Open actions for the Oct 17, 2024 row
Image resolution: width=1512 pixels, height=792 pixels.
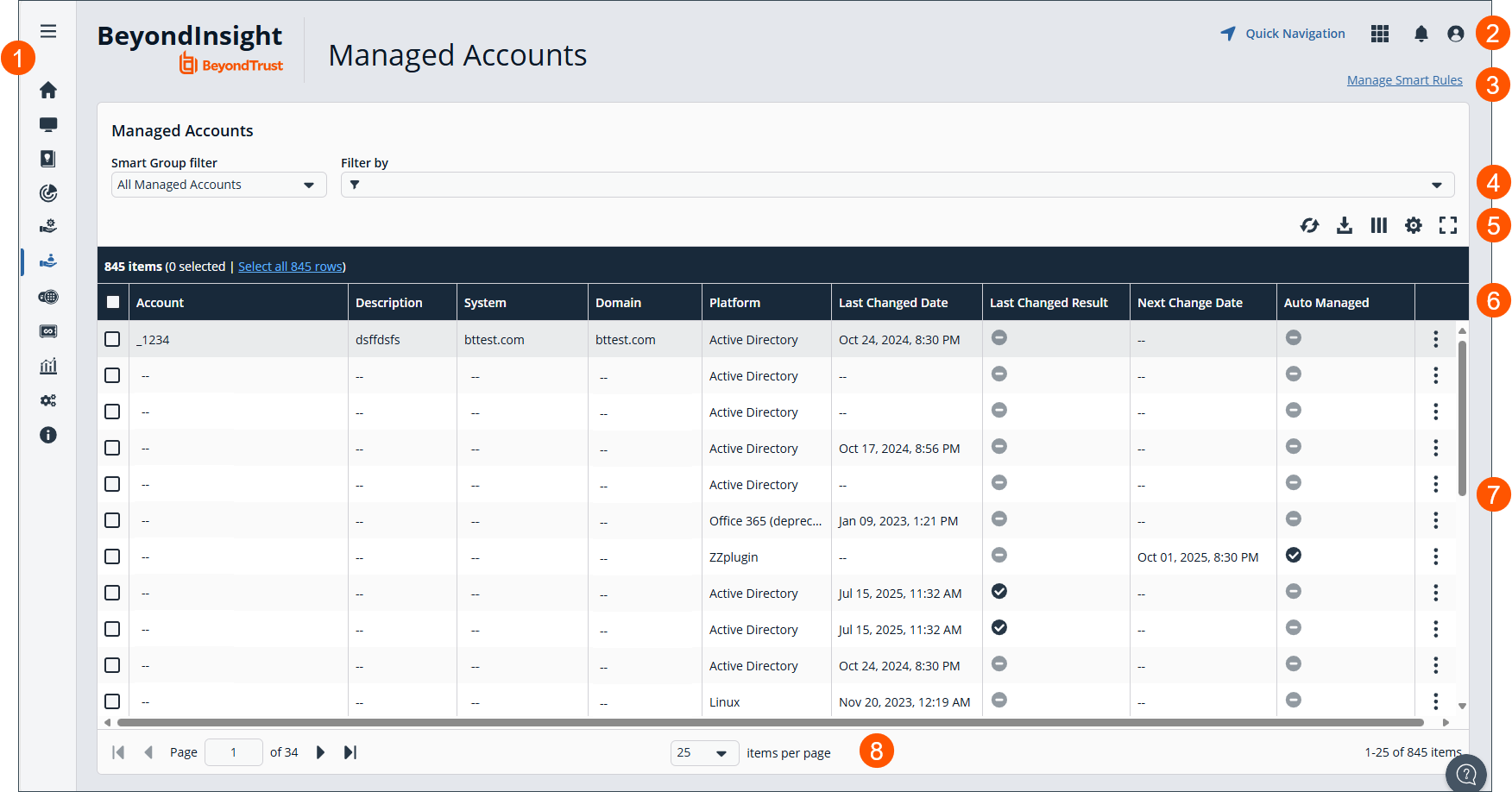click(1436, 448)
